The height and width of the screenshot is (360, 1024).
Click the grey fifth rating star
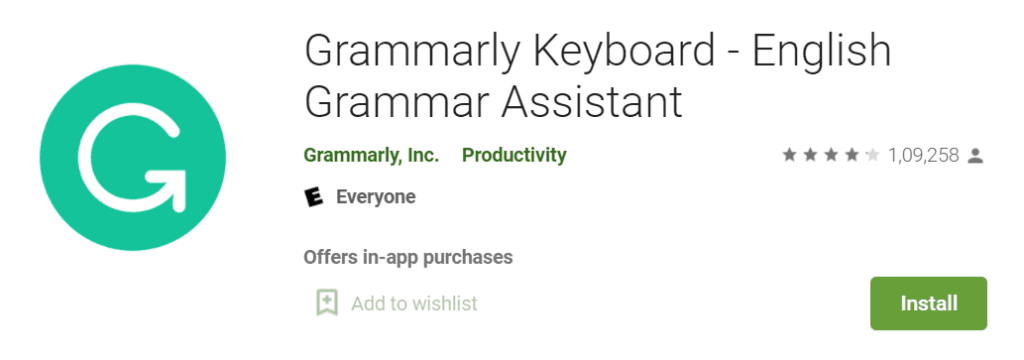[872, 155]
